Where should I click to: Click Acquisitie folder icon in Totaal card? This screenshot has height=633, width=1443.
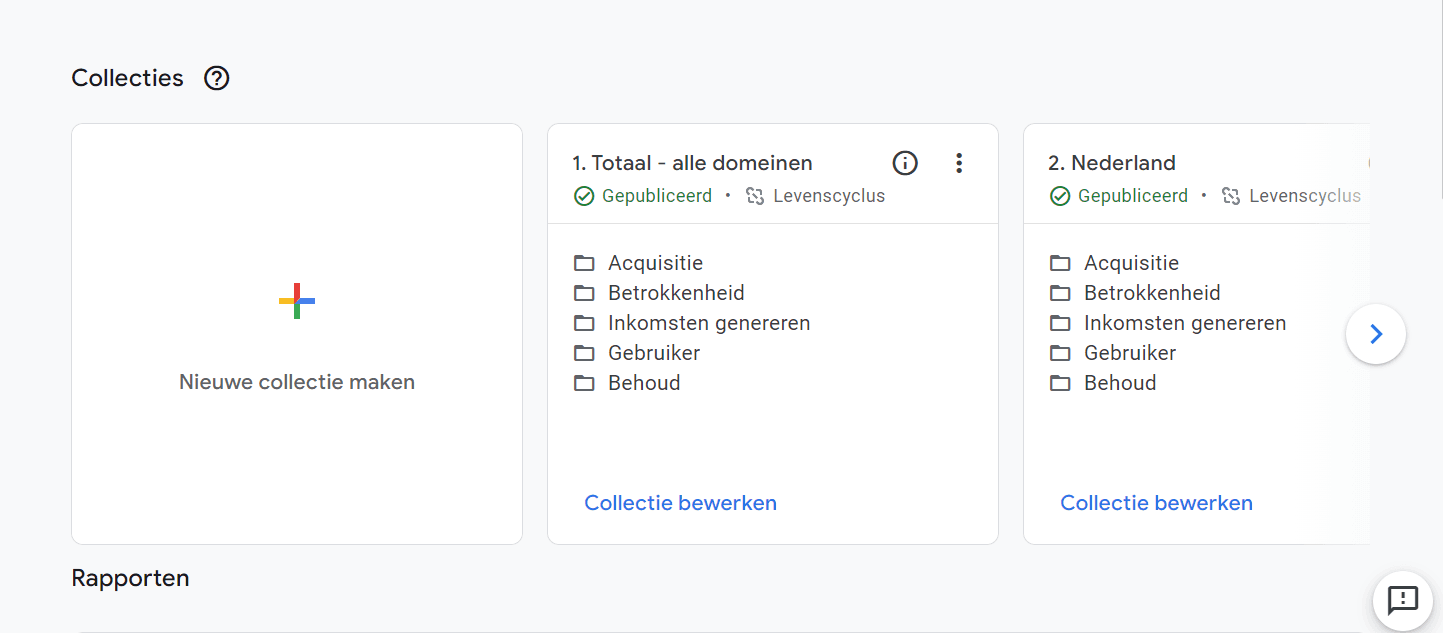point(584,263)
